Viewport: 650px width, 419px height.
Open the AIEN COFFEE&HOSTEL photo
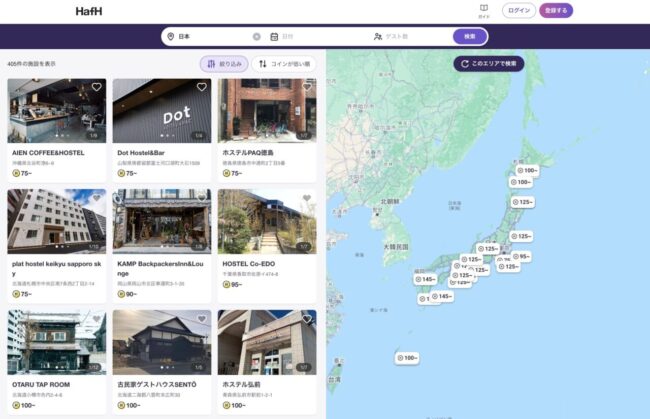[57, 111]
